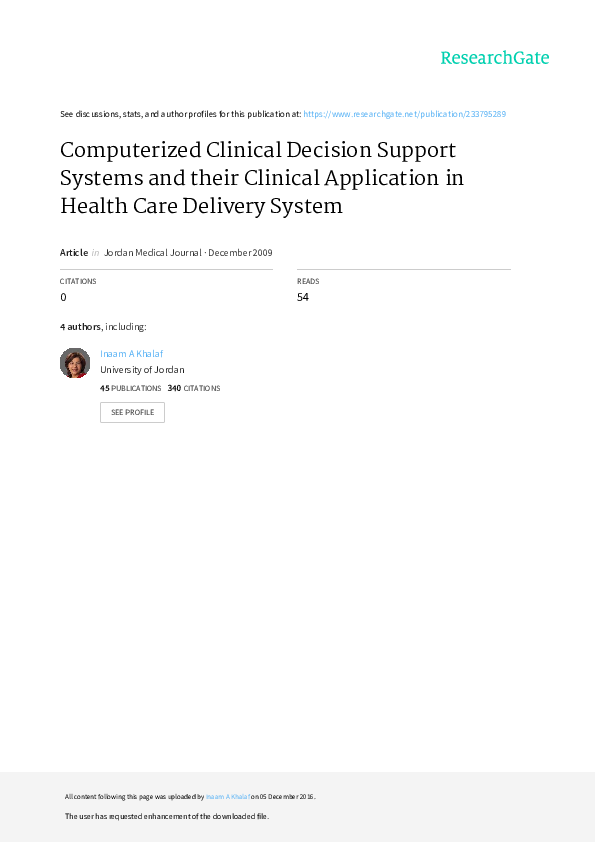595x842 pixels.
Task: Click the University of Jordan affiliation
Action: (x=142, y=369)
